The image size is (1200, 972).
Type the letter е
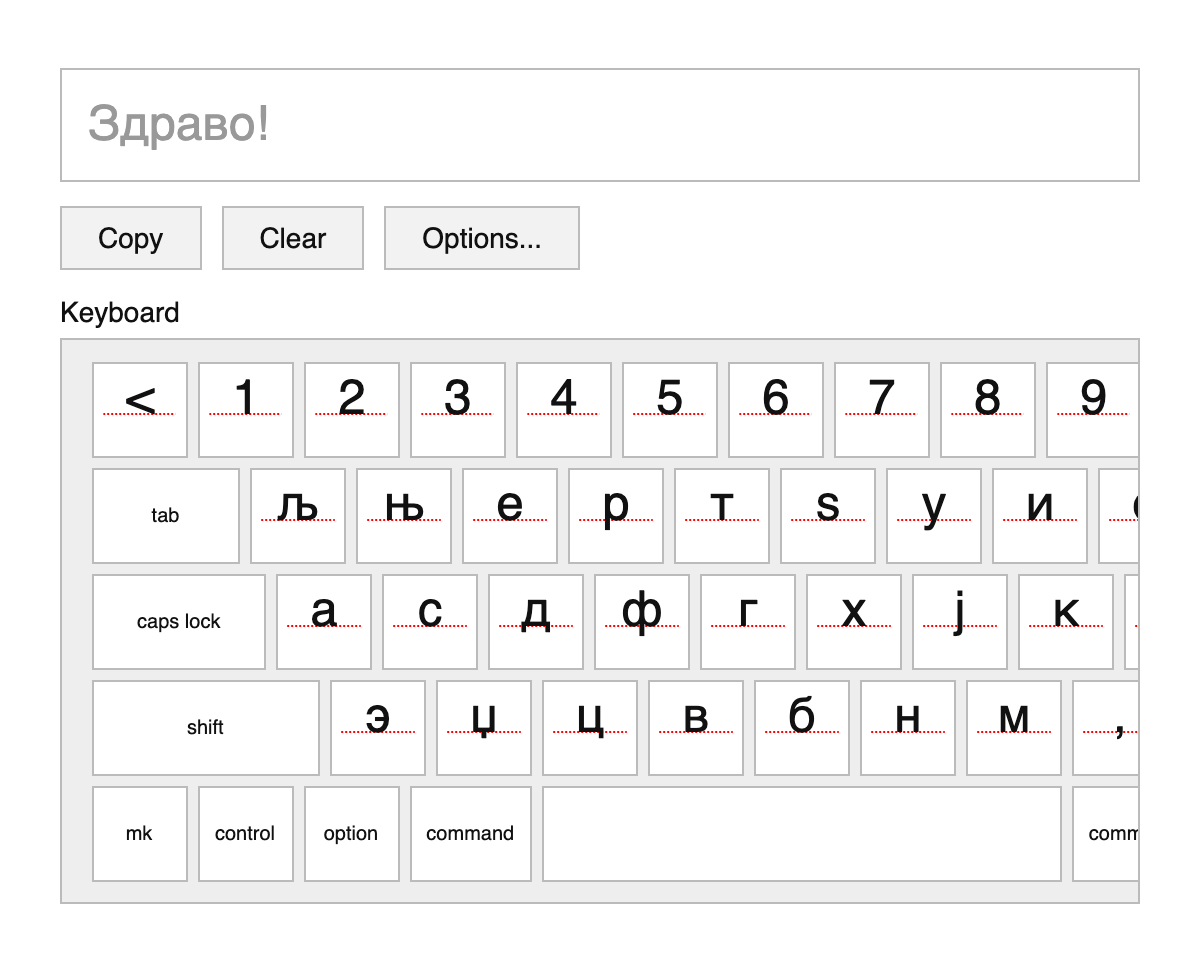pyautogui.click(x=509, y=516)
